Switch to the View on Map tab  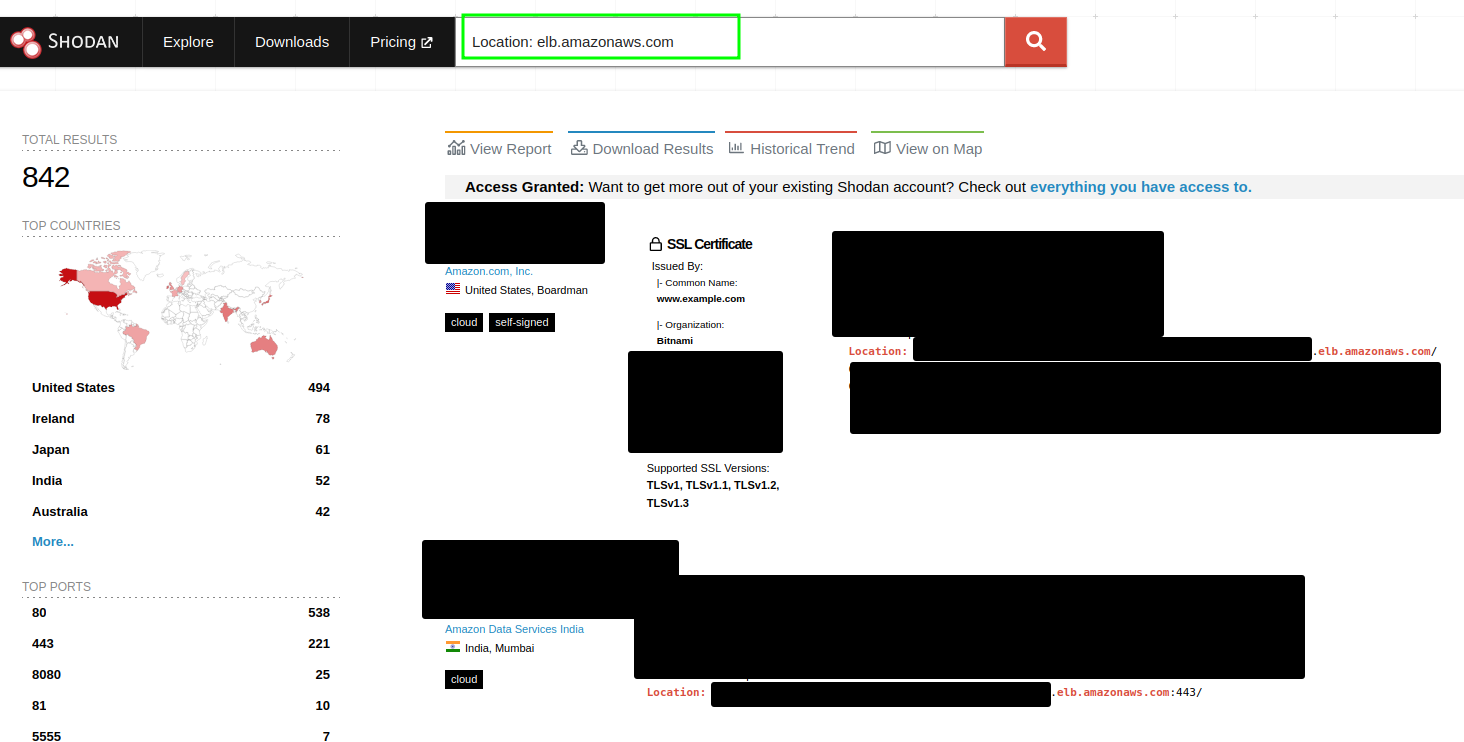point(938,147)
